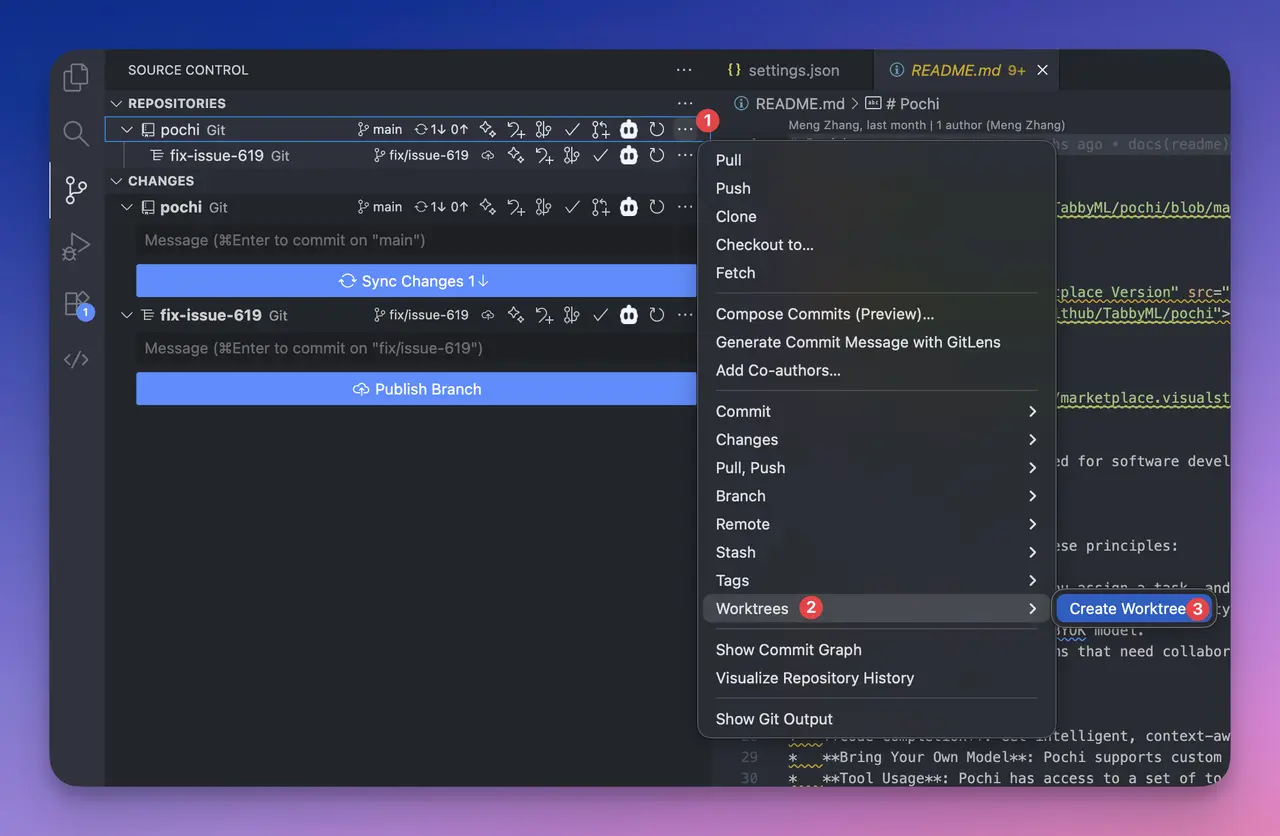
Task: Select the Search icon in the activity bar
Action: pyautogui.click(x=77, y=132)
